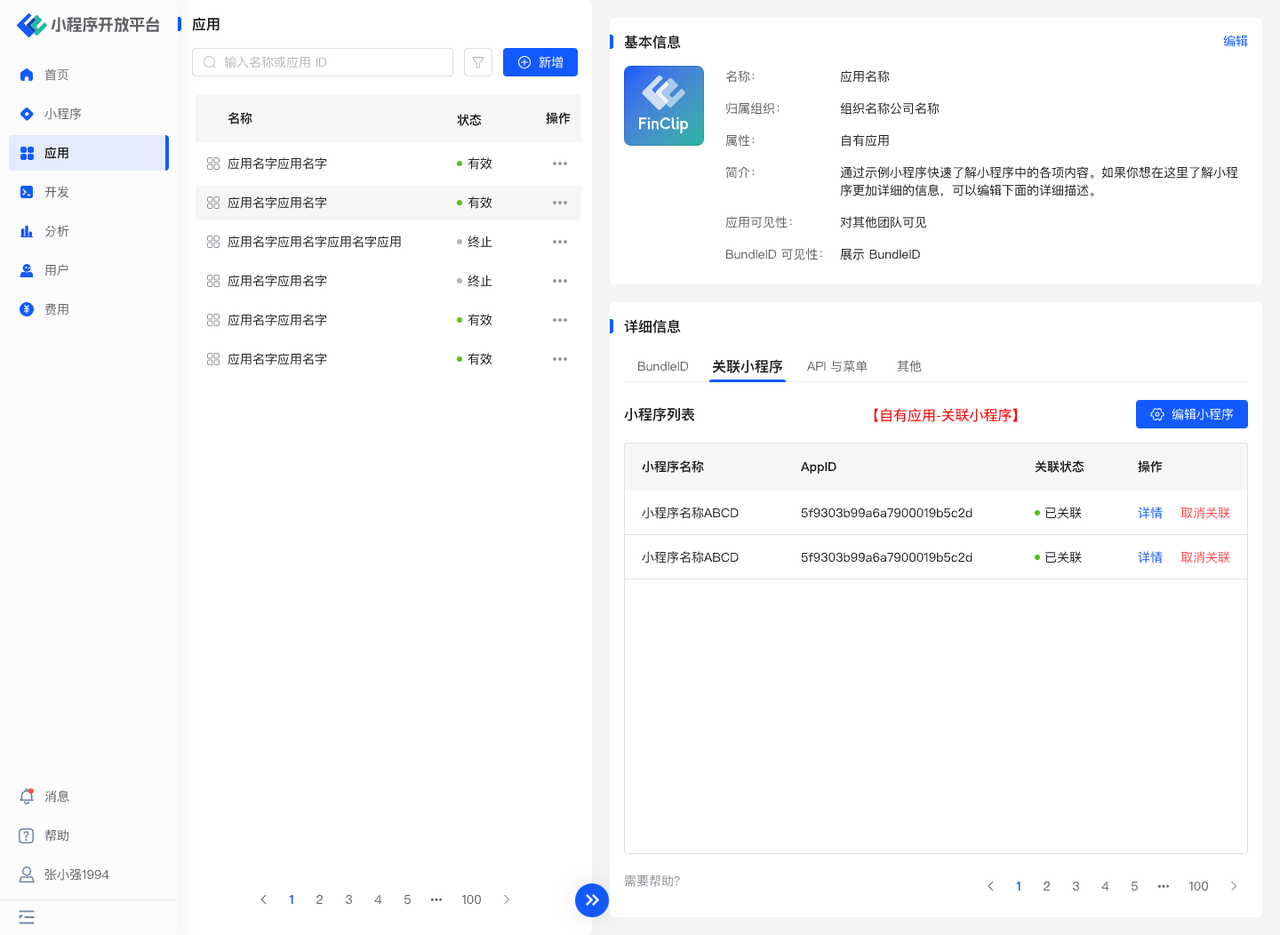
Task: Open the more options menu for the first app row
Action: tap(560, 163)
